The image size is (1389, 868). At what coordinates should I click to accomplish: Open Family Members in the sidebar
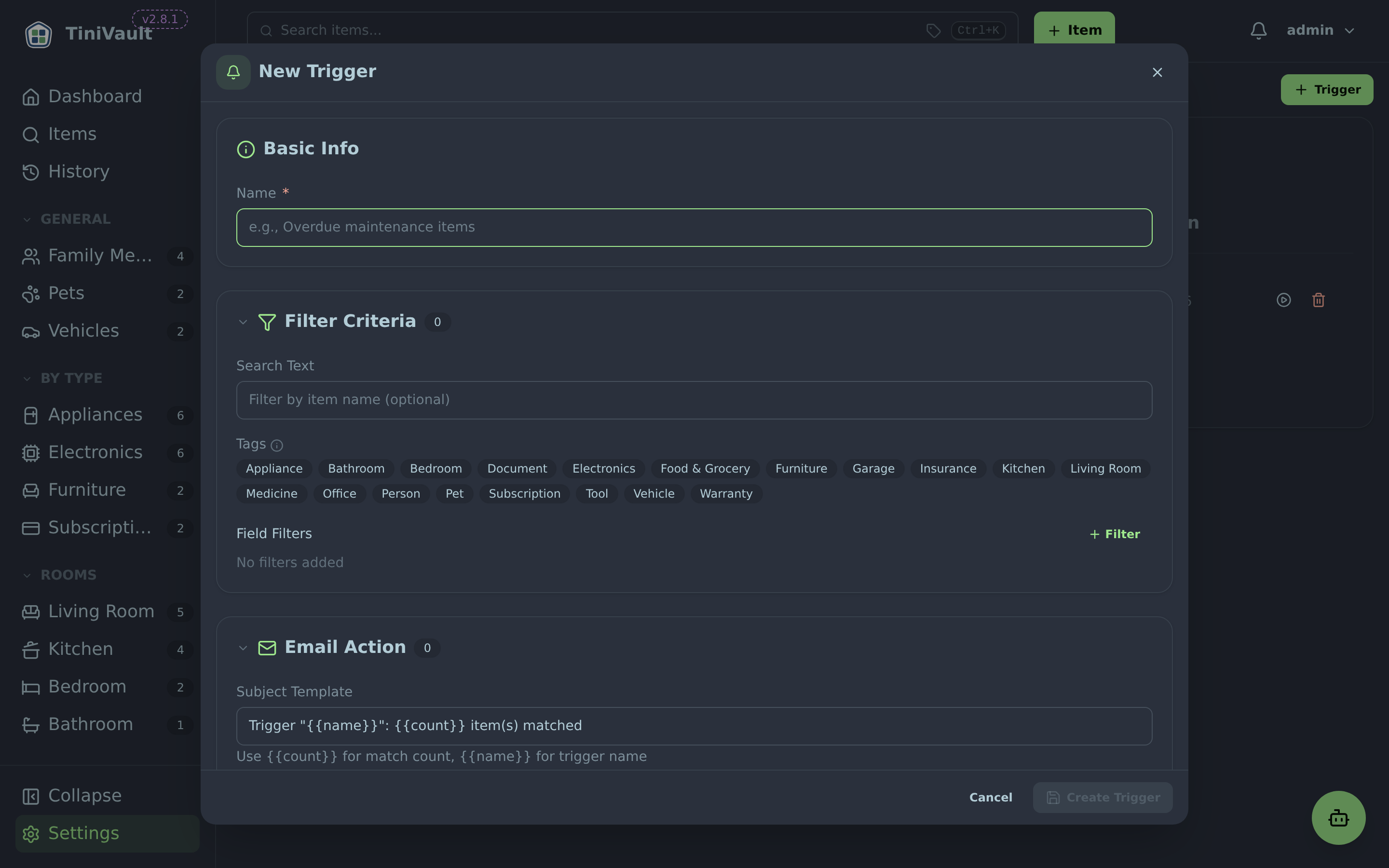[108, 256]
